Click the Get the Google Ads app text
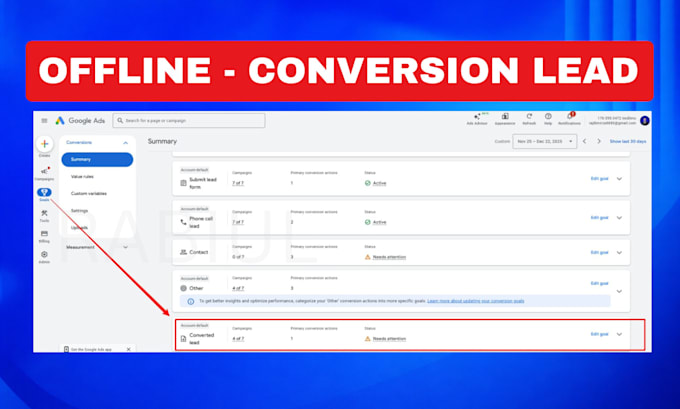This screenshot has width=680, height=409. 91,349
